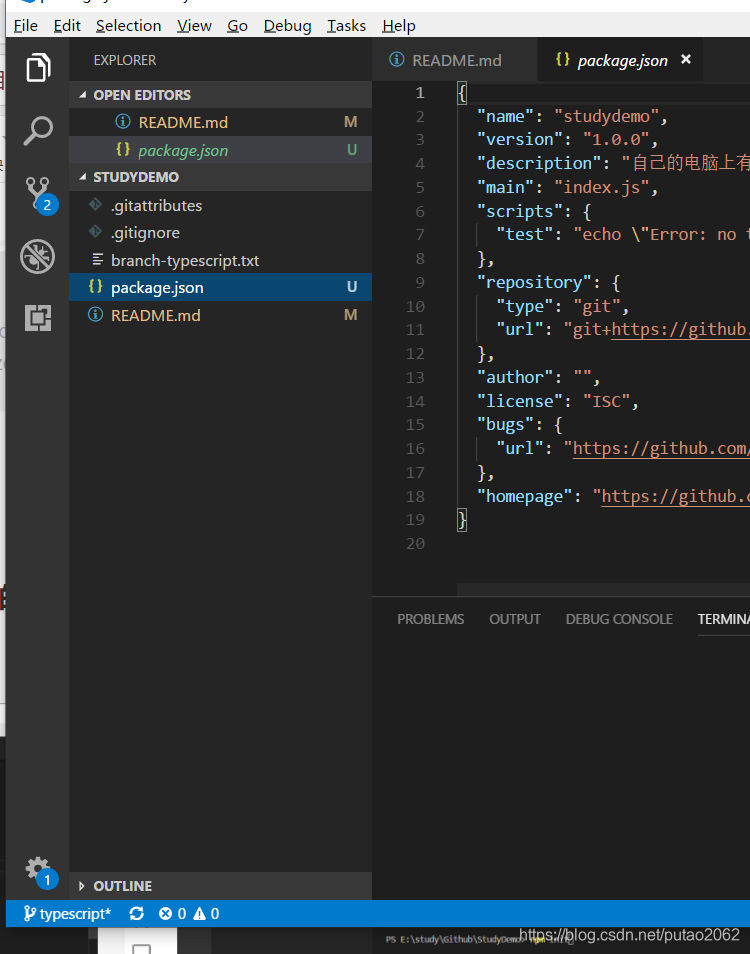Switch to the README.md editor tab

point(454,60)
